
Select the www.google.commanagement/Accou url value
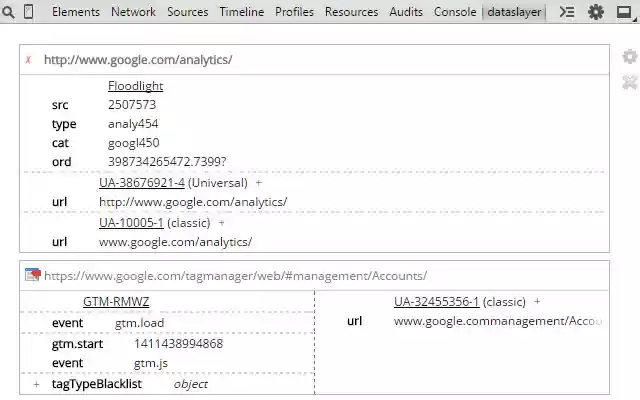coord(498,321)
